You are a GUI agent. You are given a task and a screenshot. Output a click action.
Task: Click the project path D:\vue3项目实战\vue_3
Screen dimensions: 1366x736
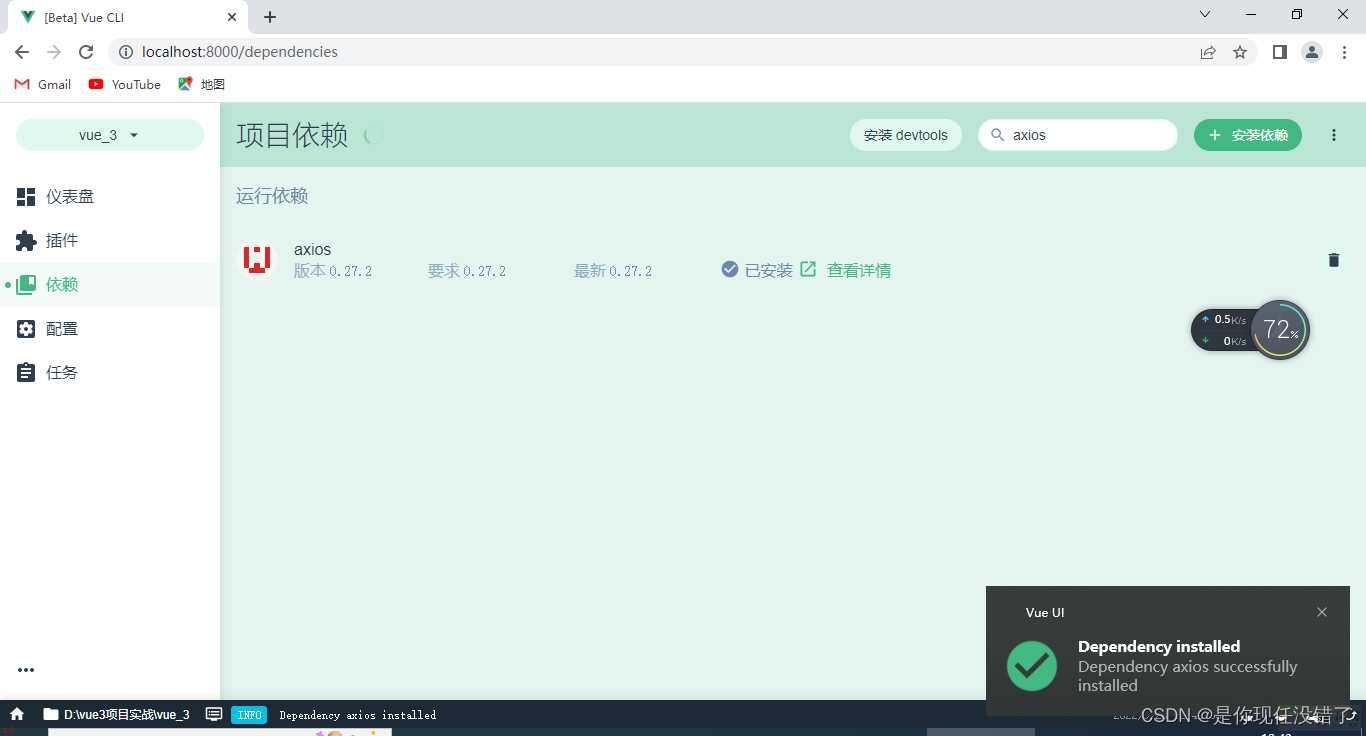(x=116, y=715)
